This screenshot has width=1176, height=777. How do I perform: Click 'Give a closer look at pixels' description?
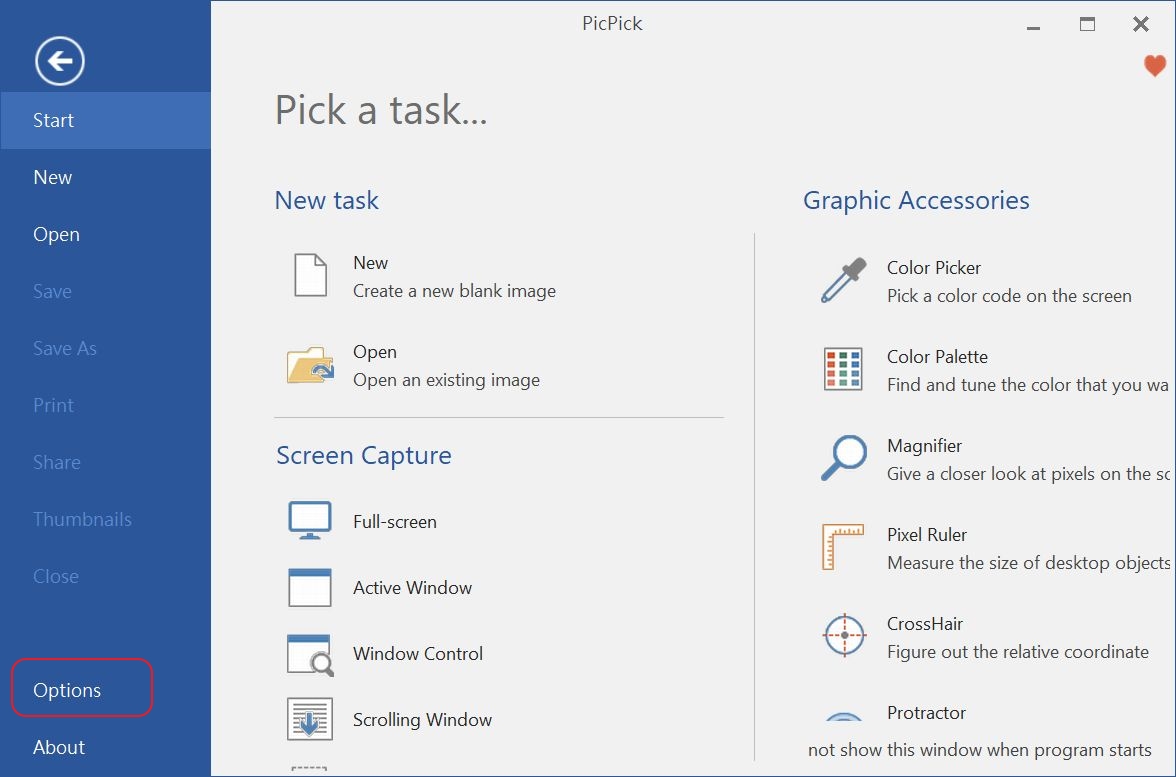(1028, 474)
